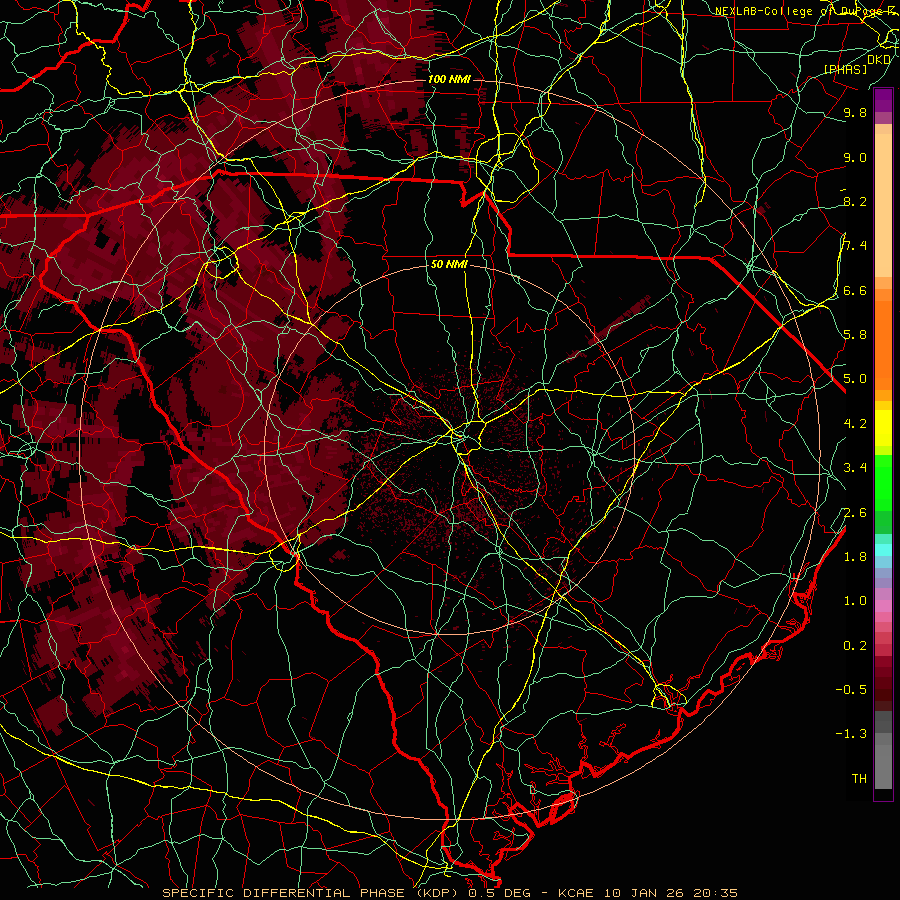Click the 7.4 scale label
Screen dimensions: 900x900
tap(855, 246)
